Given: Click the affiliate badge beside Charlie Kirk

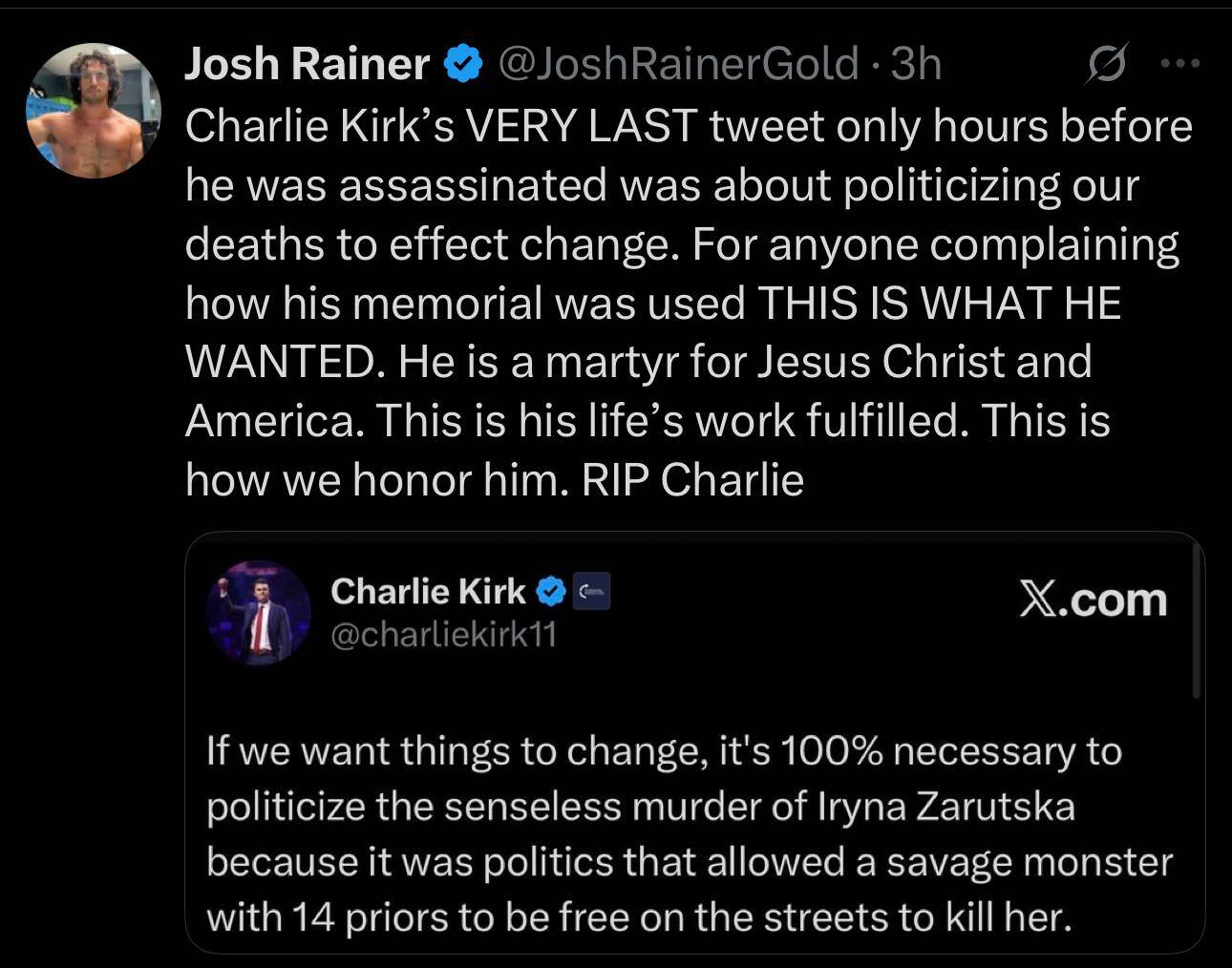Looking at the screenshot, I should pos(592,593).
